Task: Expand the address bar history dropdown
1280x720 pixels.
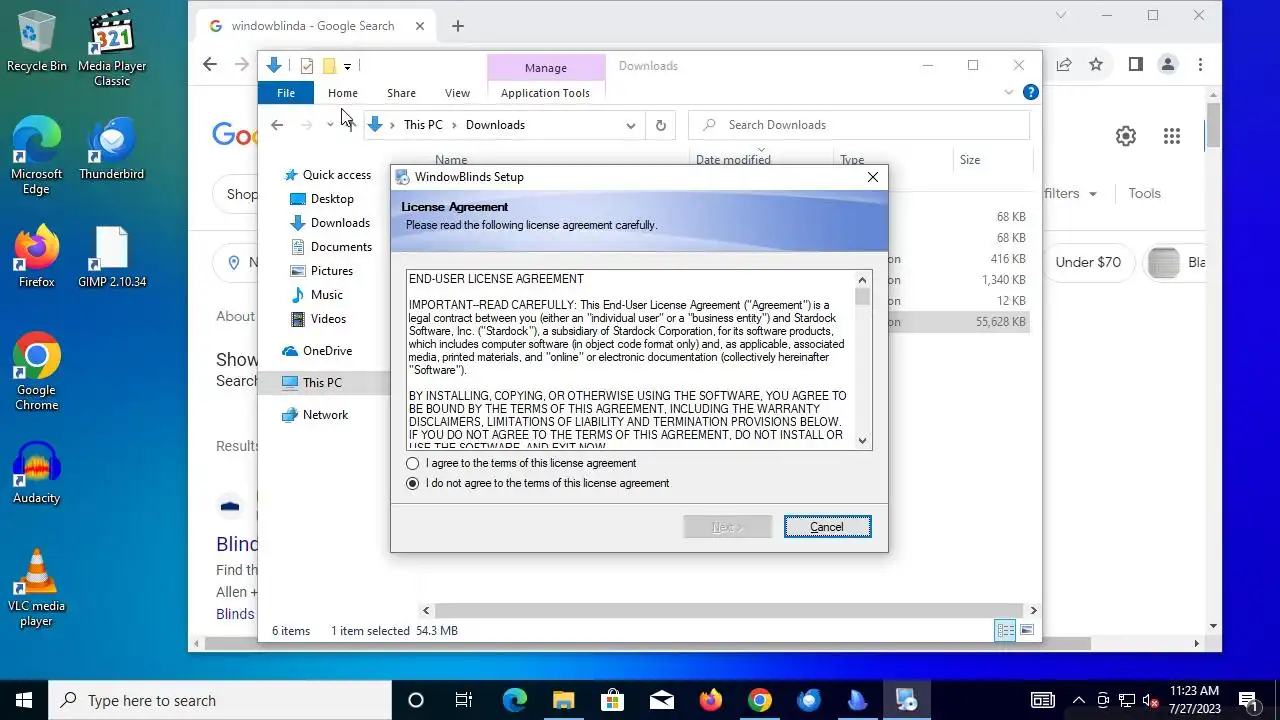Action: [630, 125]
